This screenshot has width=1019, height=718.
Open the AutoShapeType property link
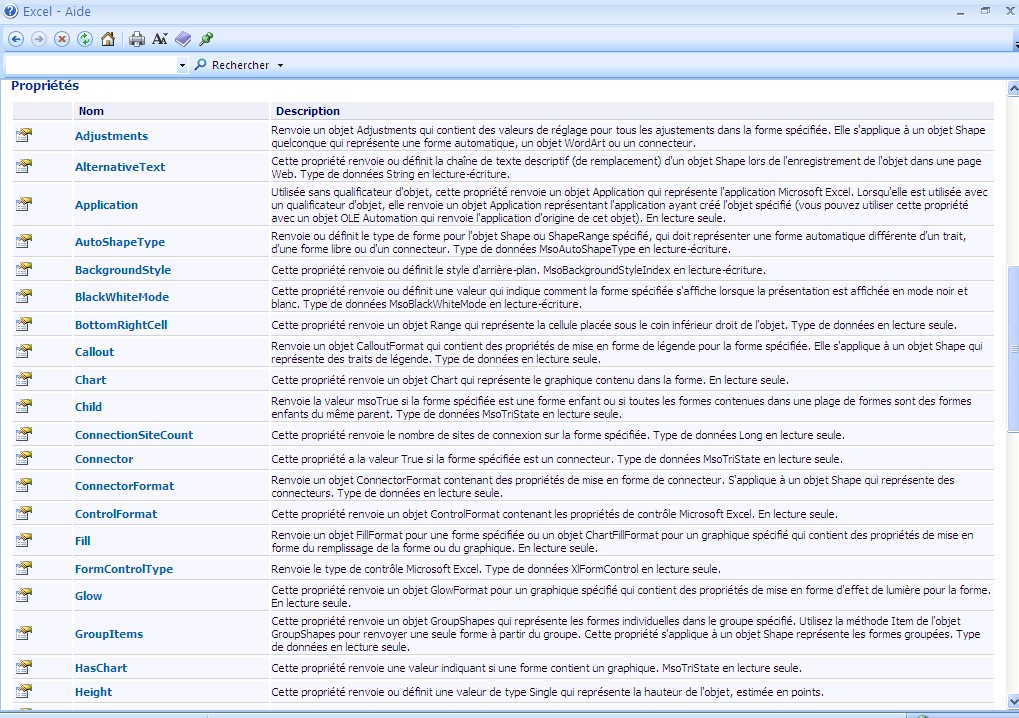pyautogui.click(x=120, y=242)
